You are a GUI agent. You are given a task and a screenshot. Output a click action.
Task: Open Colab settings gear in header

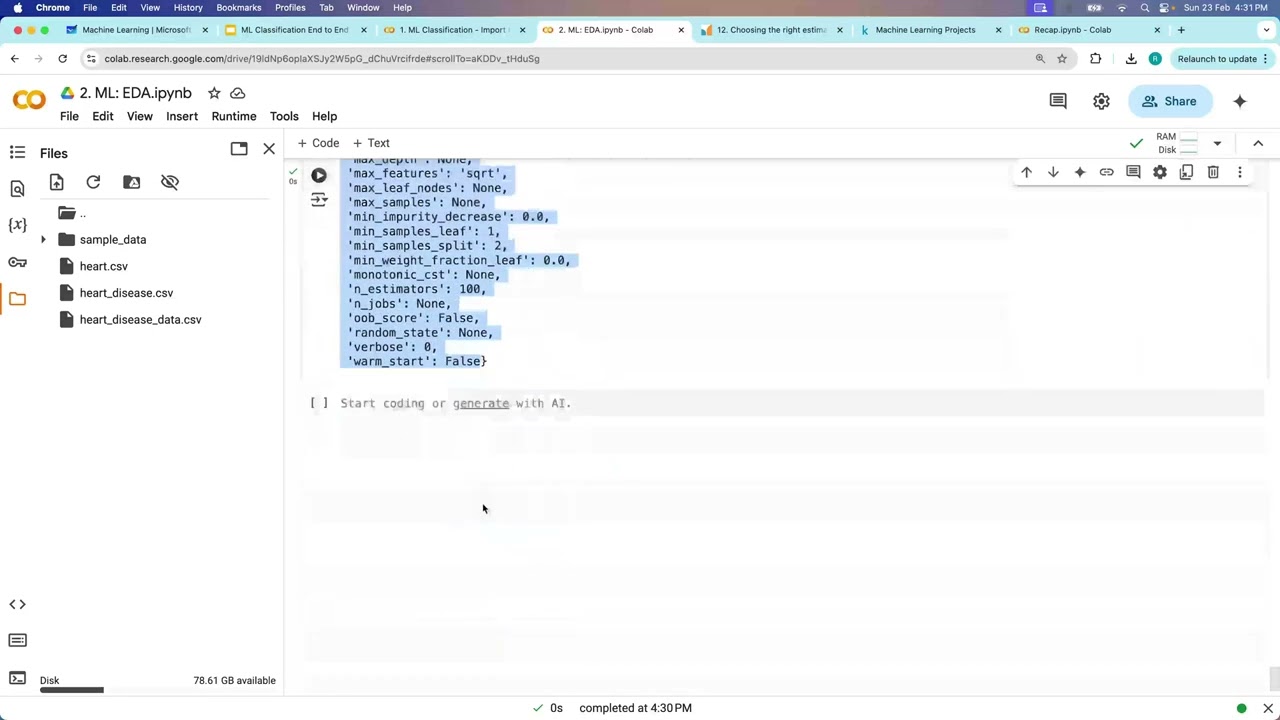[1101, 101]
